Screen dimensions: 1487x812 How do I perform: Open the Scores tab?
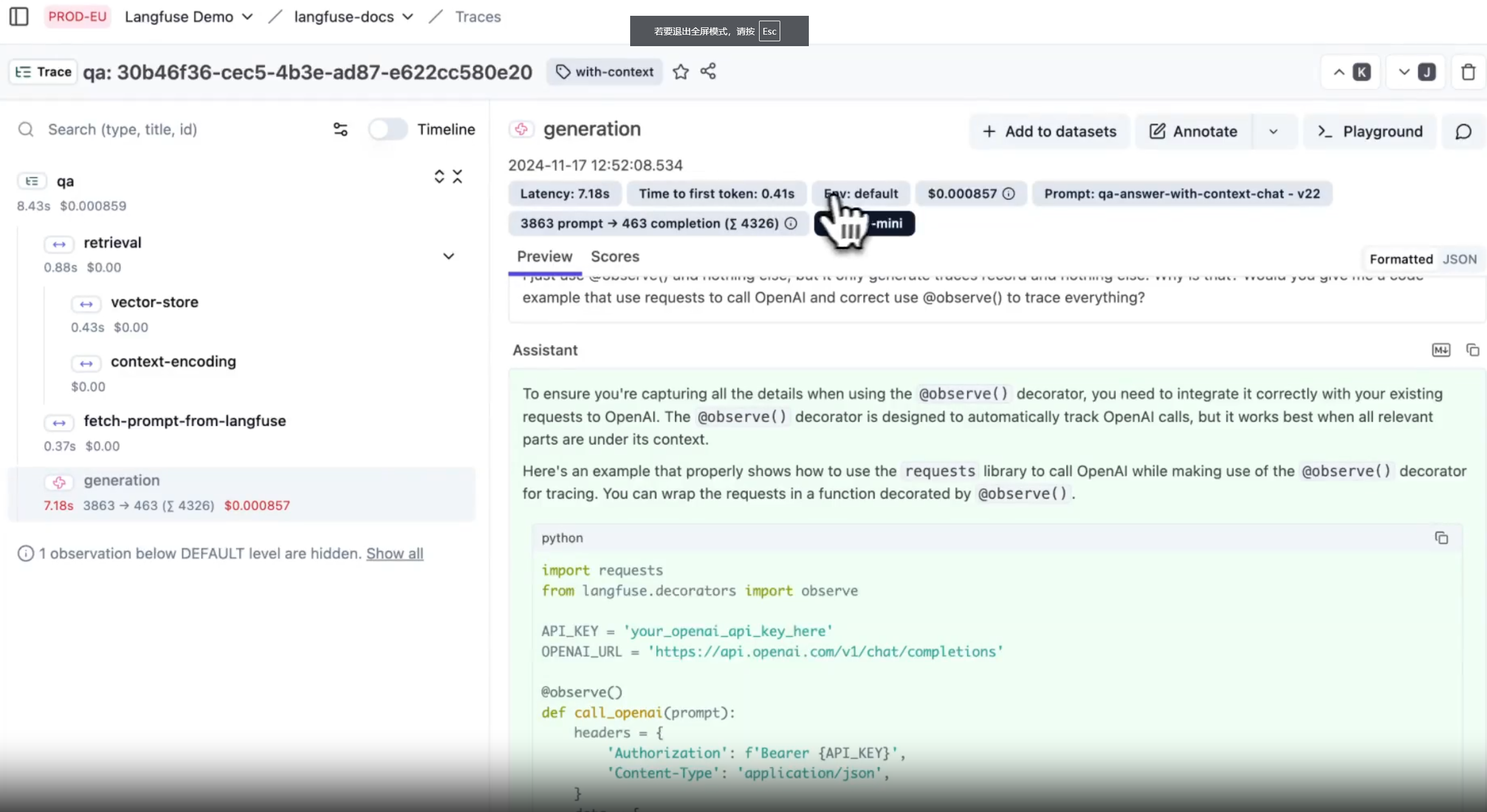coord(615,257)
